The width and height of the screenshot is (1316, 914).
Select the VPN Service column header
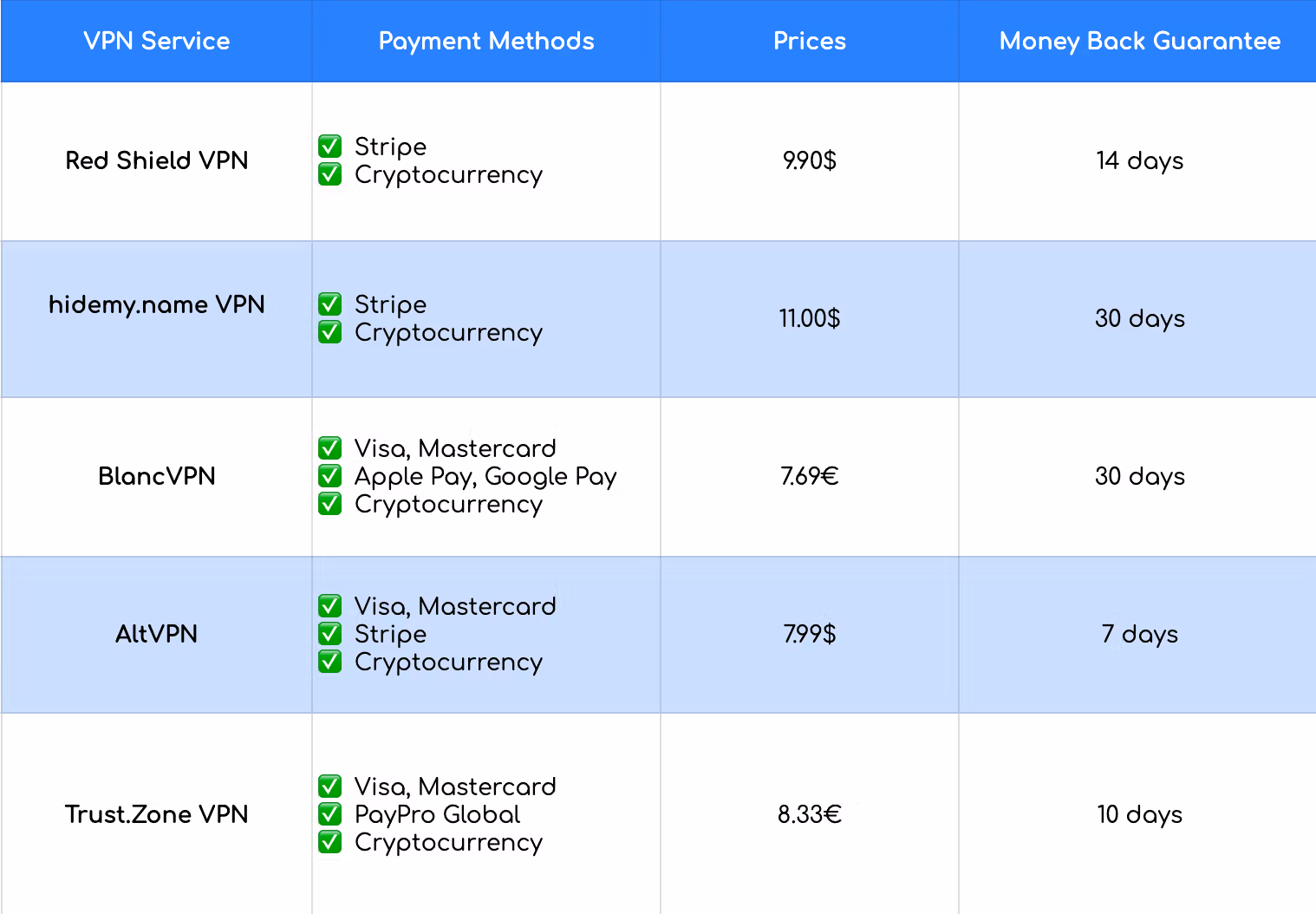pyautogui.click(x=157, y=41)
